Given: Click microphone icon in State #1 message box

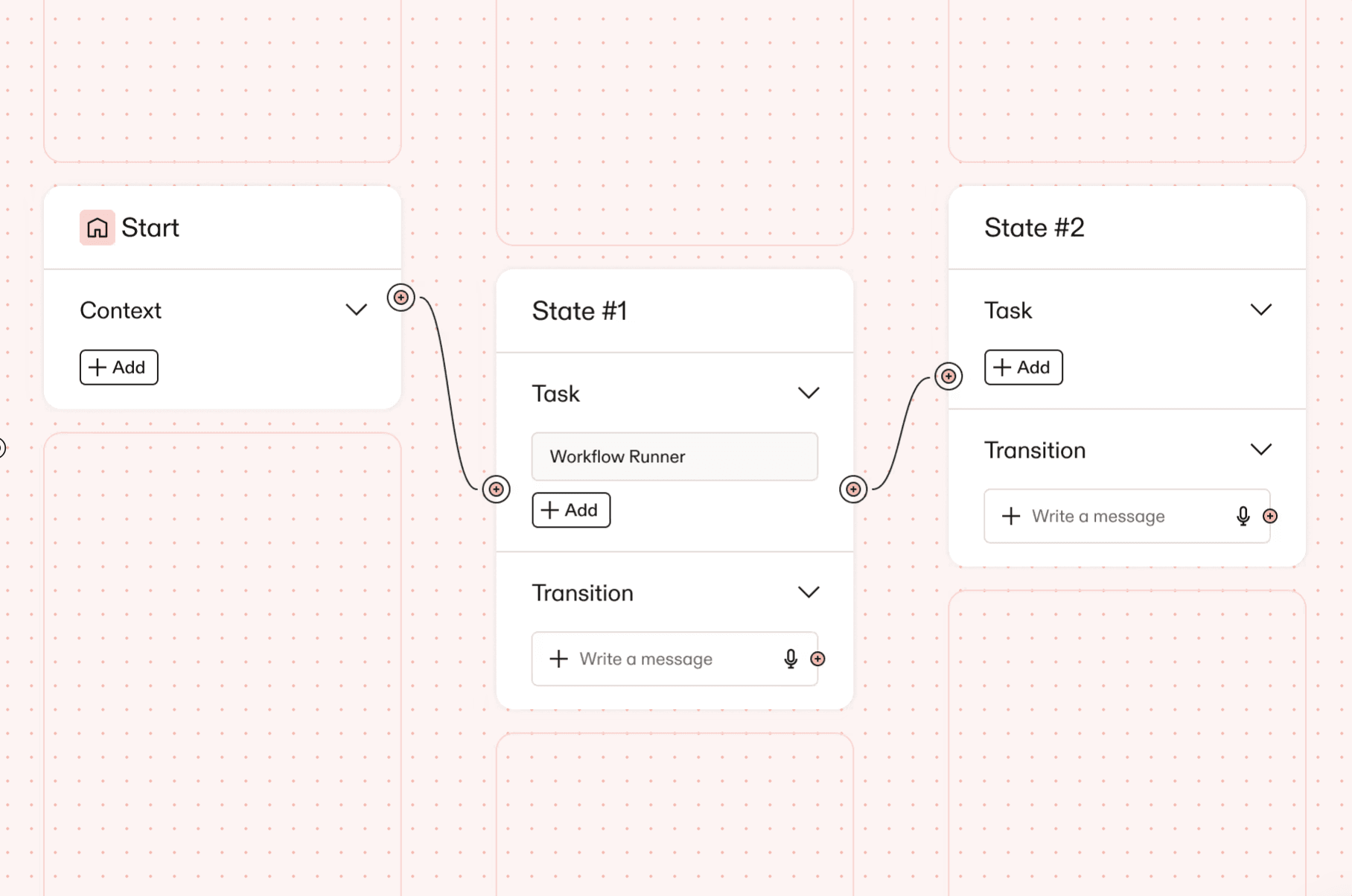Looking at the screenshot, I should [x=790, y=659].
